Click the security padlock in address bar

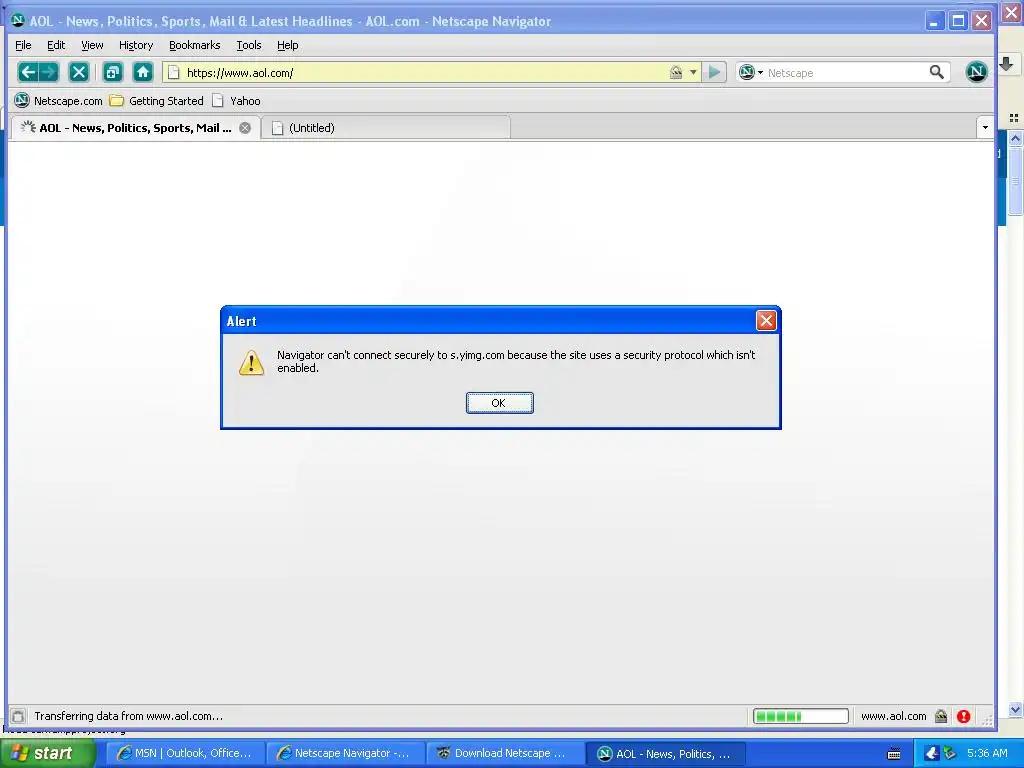pyautogui.click(x=676, y=72)
